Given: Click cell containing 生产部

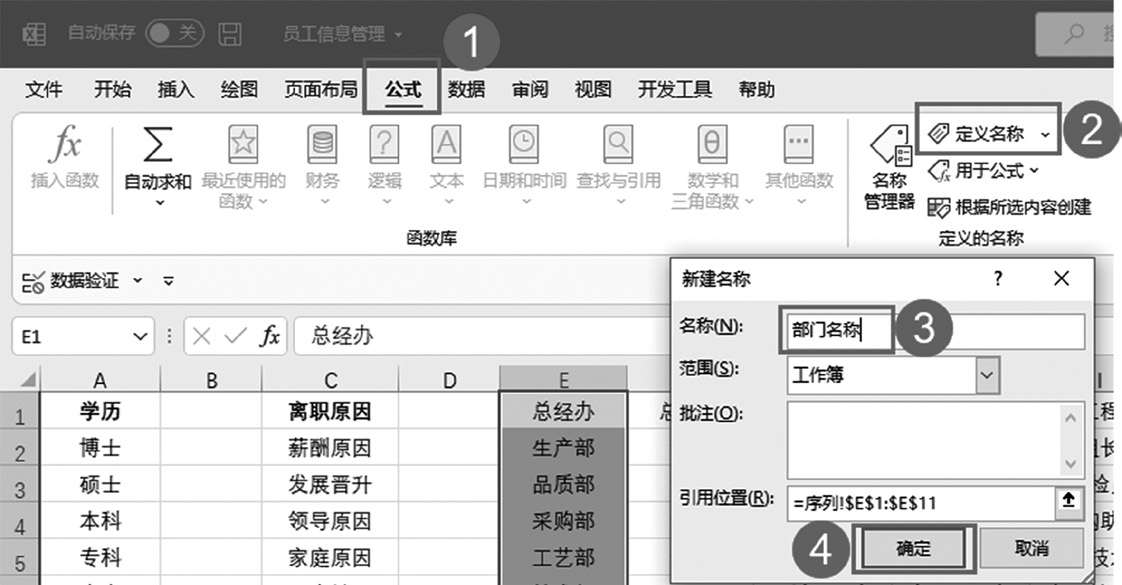Looking at the screenshot, I should [x=563, y=448].
